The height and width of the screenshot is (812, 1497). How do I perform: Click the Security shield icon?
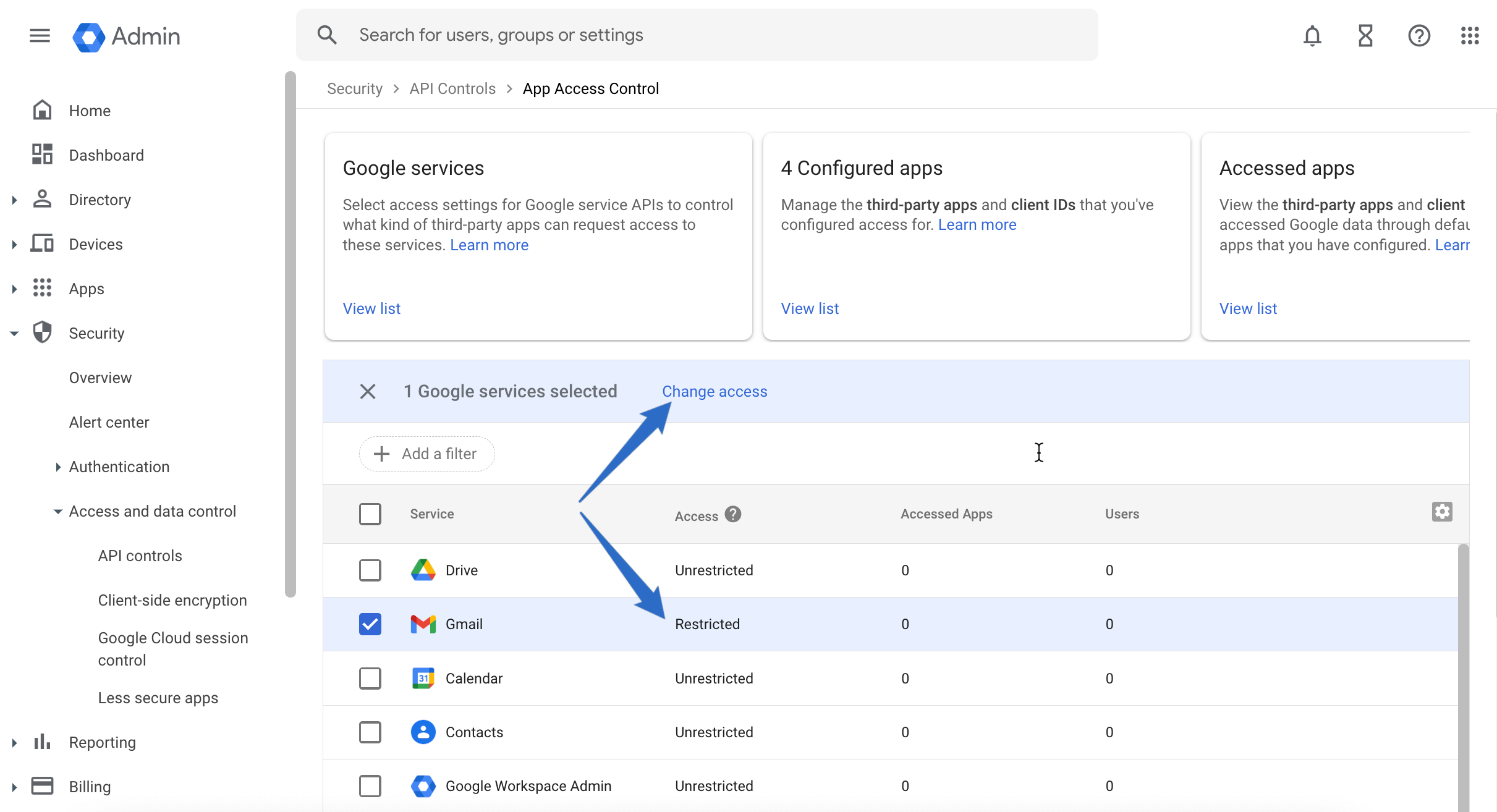pyautogui.click(x=42, y=332)
